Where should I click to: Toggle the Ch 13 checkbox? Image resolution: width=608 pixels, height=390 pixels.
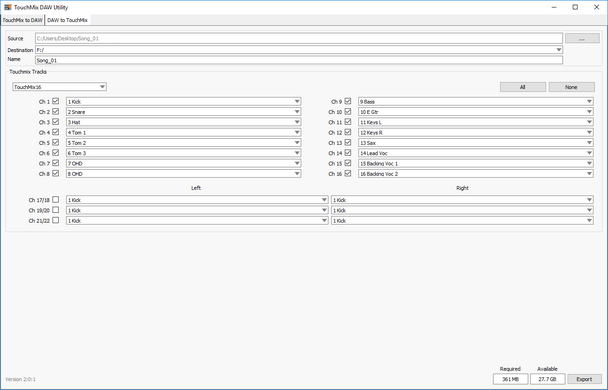(x=348, y=143)
